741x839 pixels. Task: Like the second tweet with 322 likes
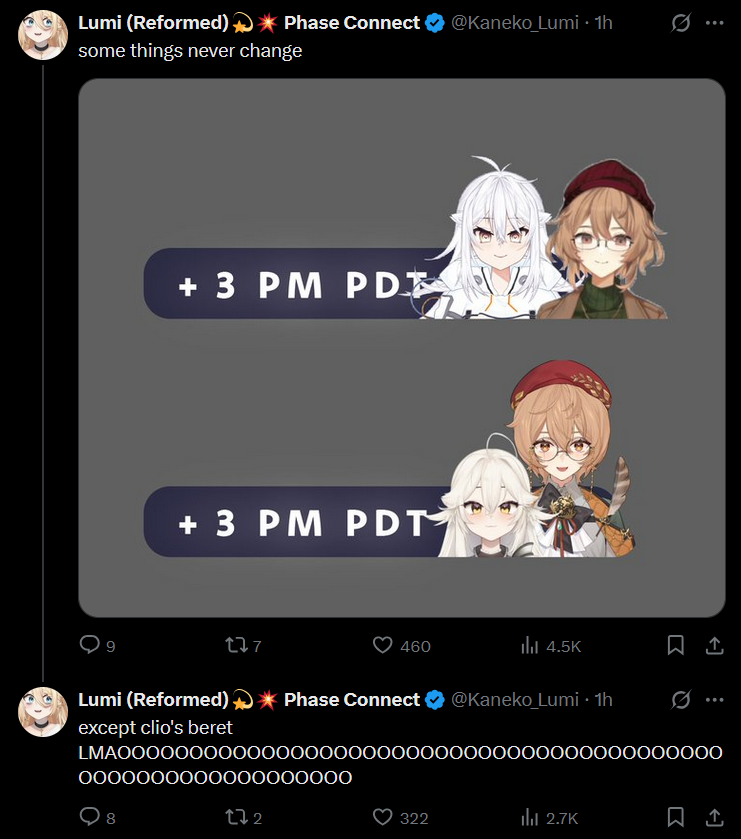click(x=383, y=817)
